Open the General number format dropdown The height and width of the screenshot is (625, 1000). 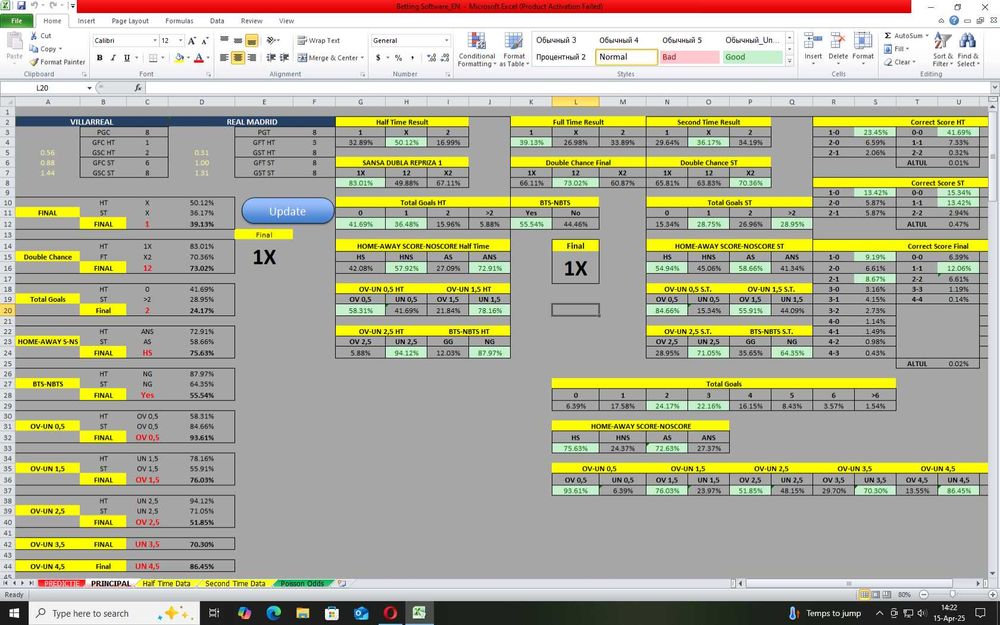click(x=446, y=40)
